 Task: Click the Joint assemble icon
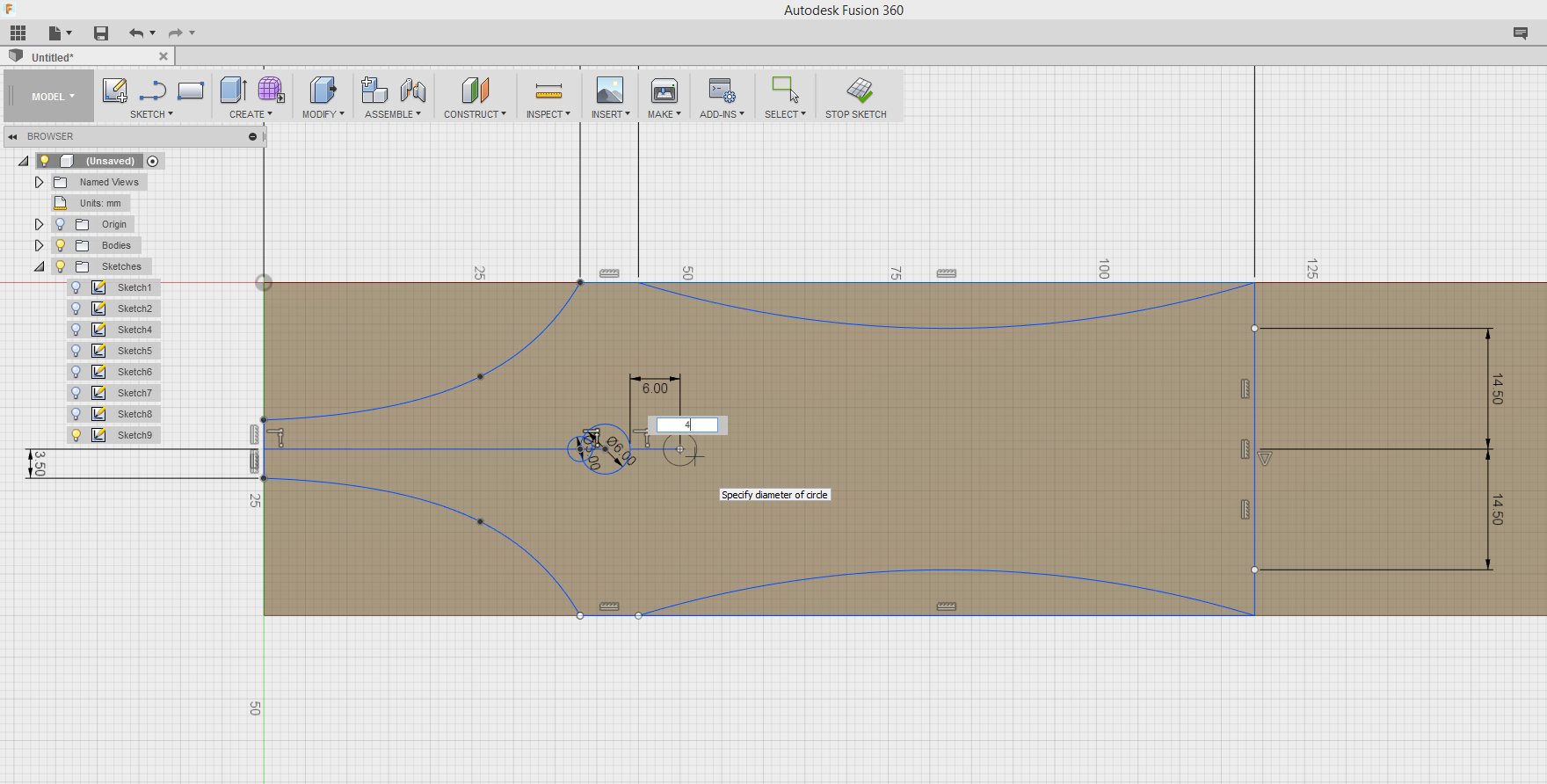point(413,90)
